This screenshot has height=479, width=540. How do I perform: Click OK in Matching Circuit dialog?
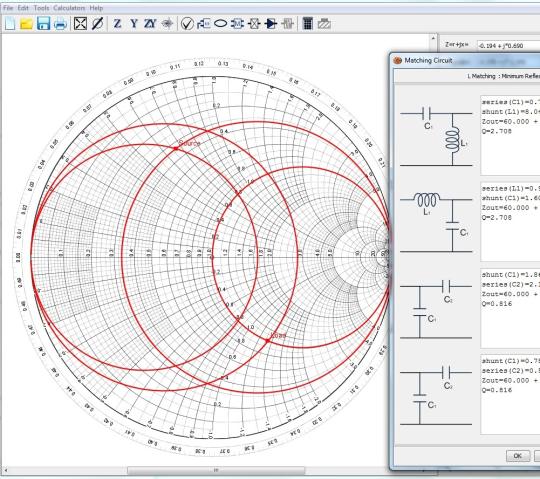coord(518,456)
